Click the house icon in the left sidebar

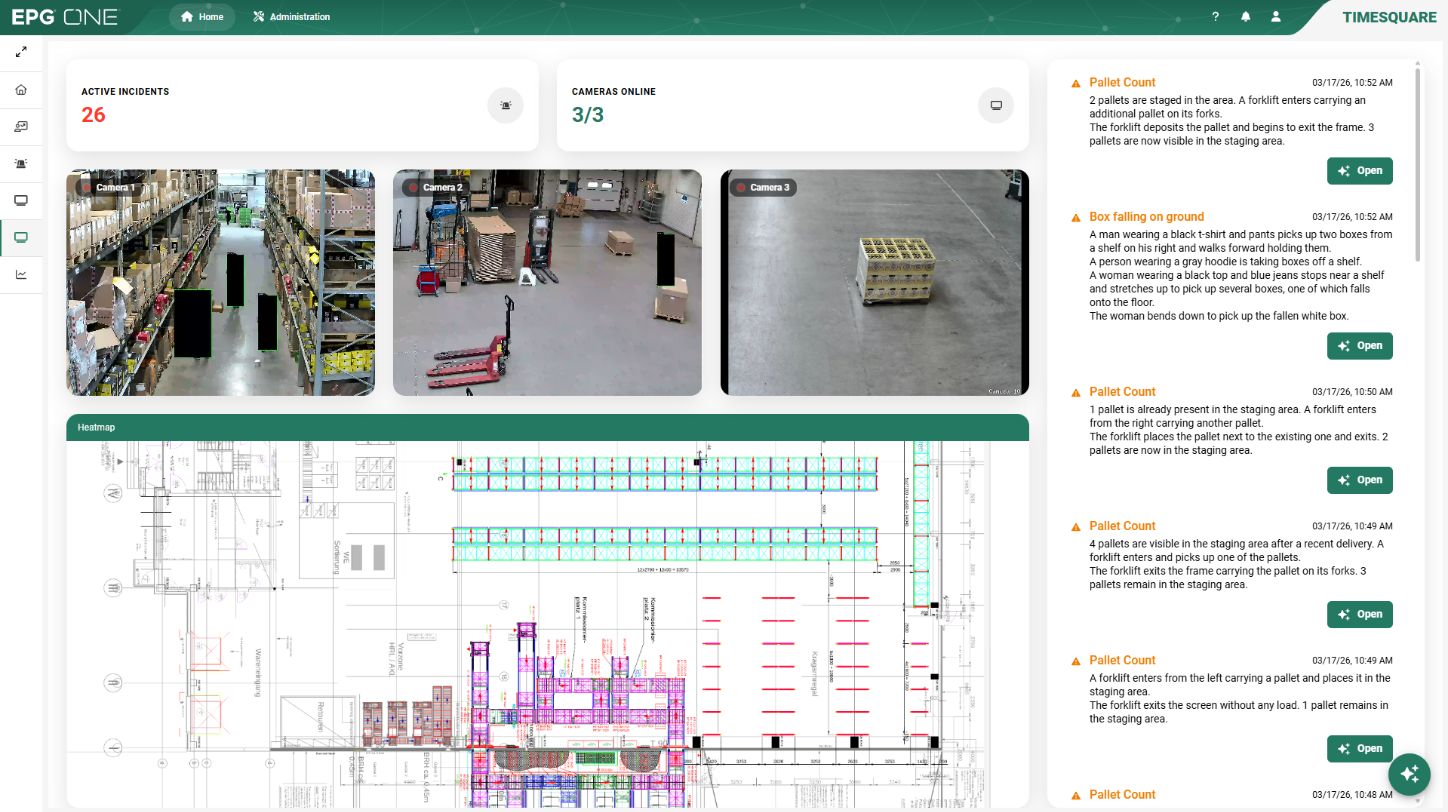[21, 90]
